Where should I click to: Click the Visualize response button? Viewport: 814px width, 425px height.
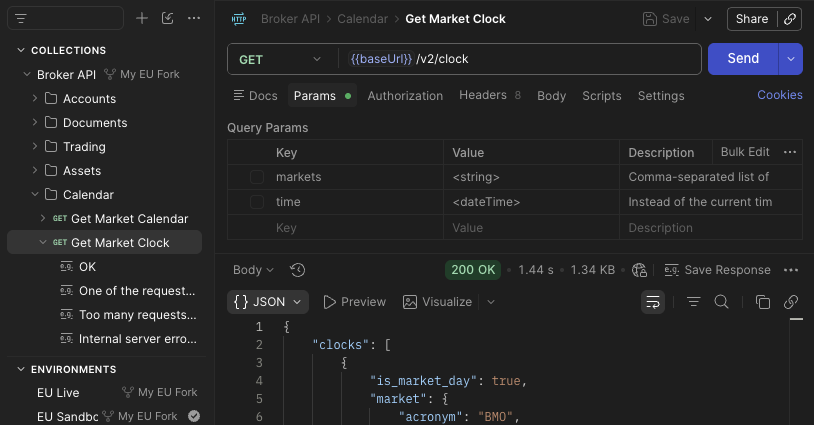tap(437, 302)
